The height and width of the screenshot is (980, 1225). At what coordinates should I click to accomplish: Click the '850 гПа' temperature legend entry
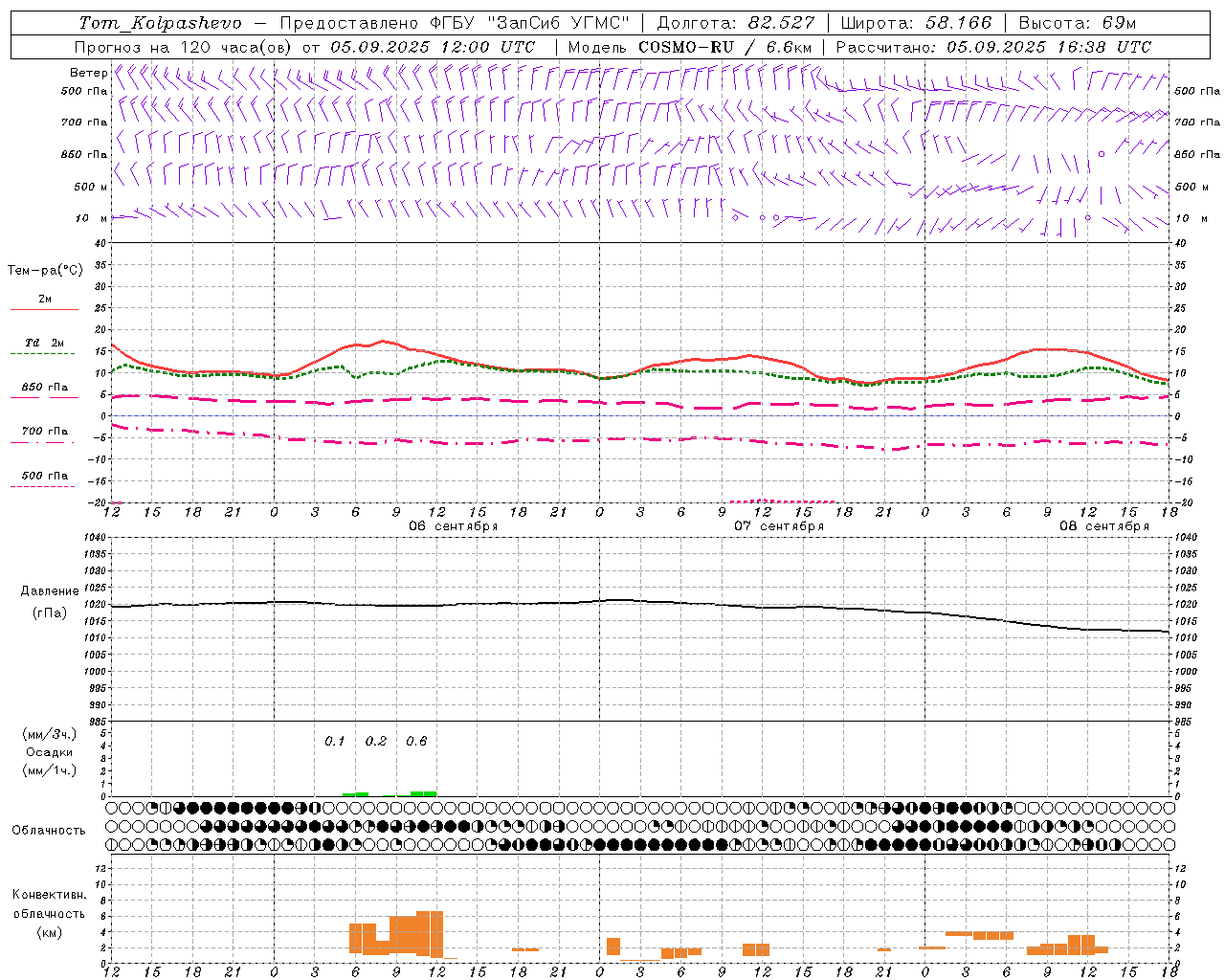pos(45,388)
